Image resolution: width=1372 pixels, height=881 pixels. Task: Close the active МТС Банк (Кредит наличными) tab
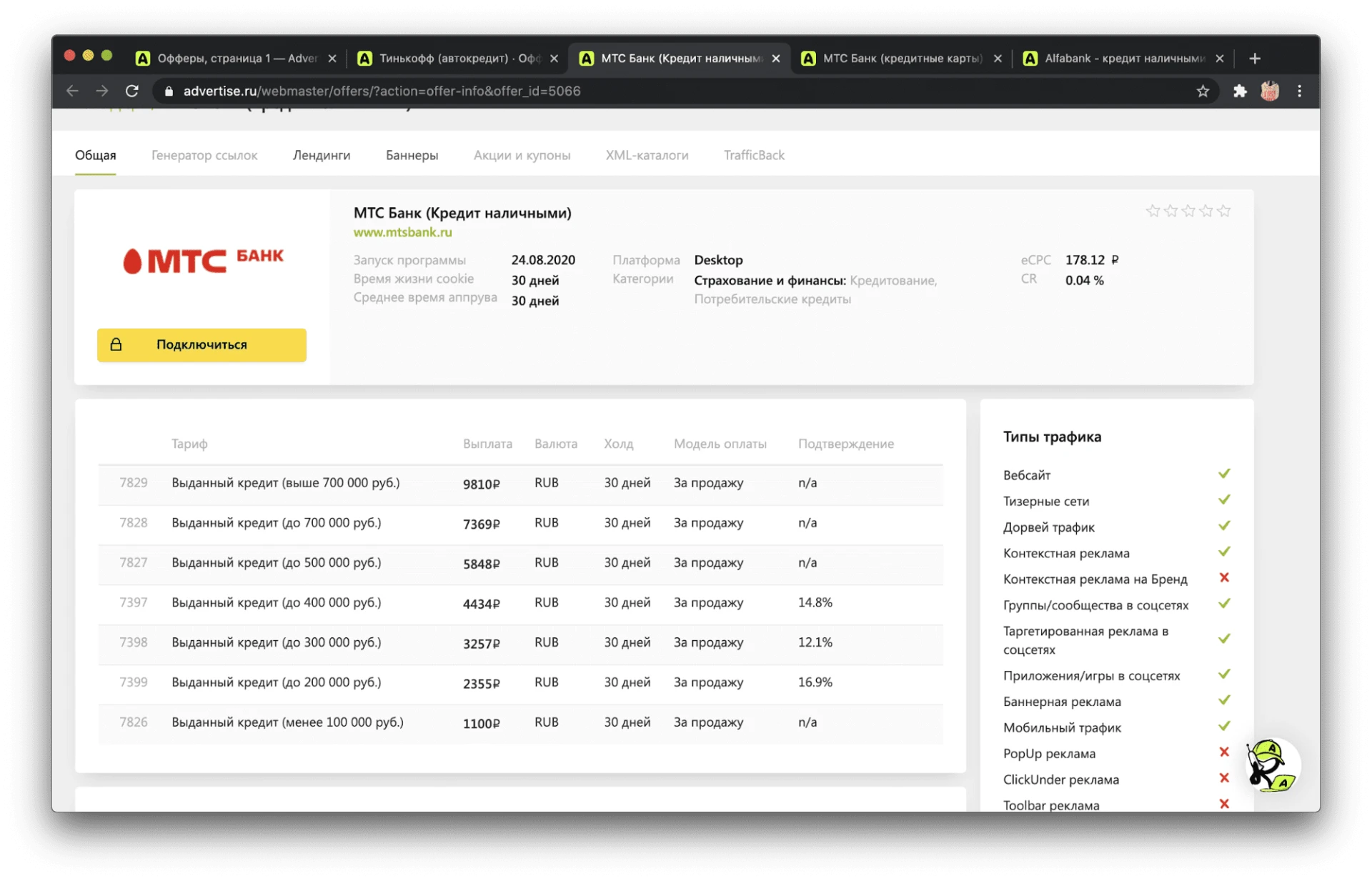click(776, 59)
